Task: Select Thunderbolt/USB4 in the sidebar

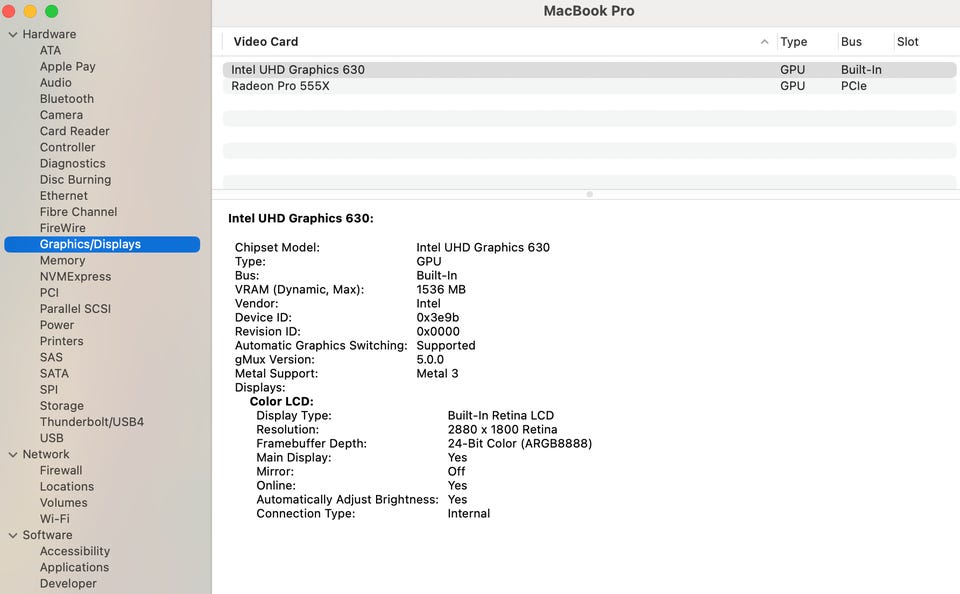Action: pyautogui.click(x=92, y=422)
